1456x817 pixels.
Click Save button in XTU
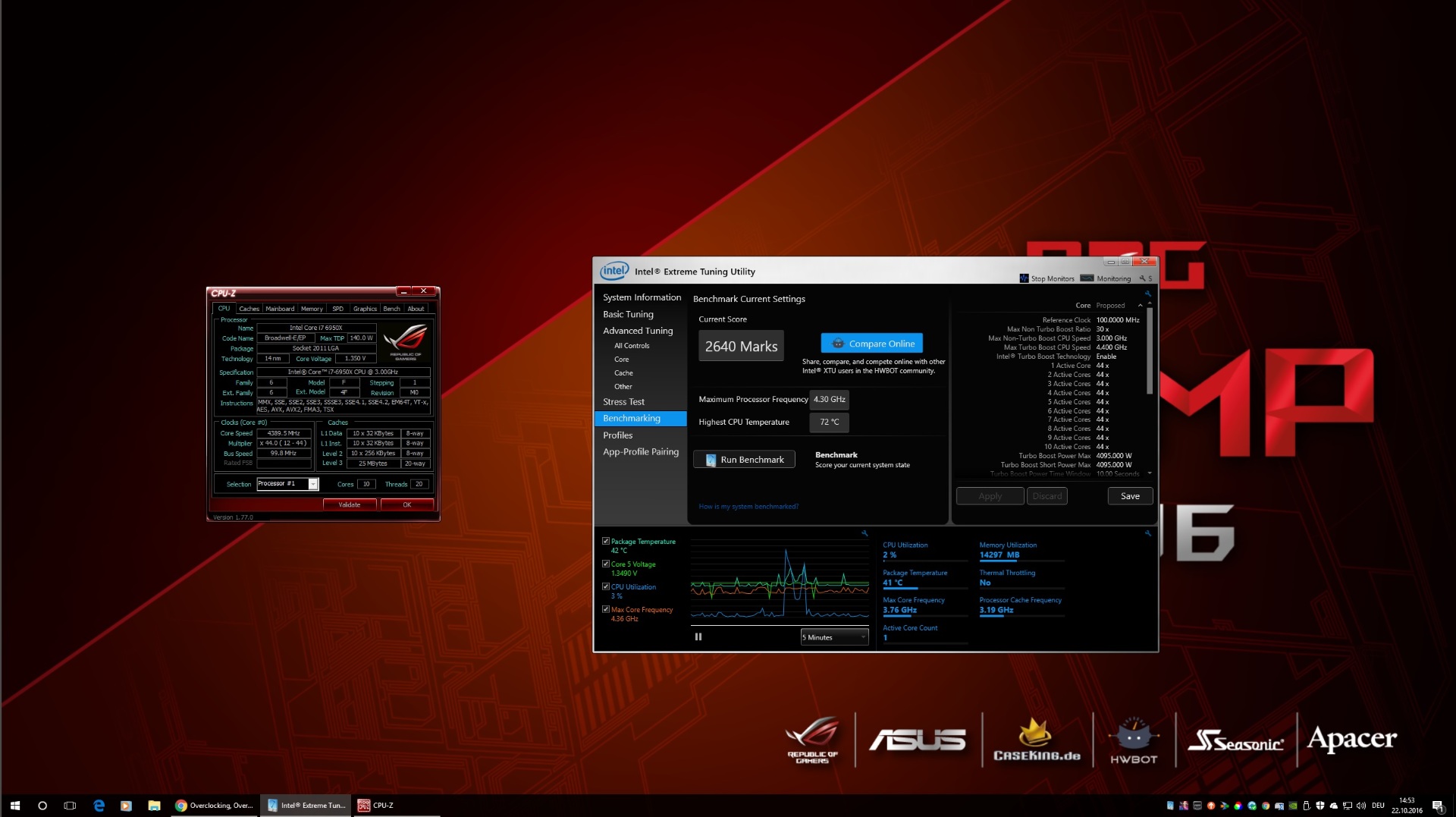pos(1130,496)
